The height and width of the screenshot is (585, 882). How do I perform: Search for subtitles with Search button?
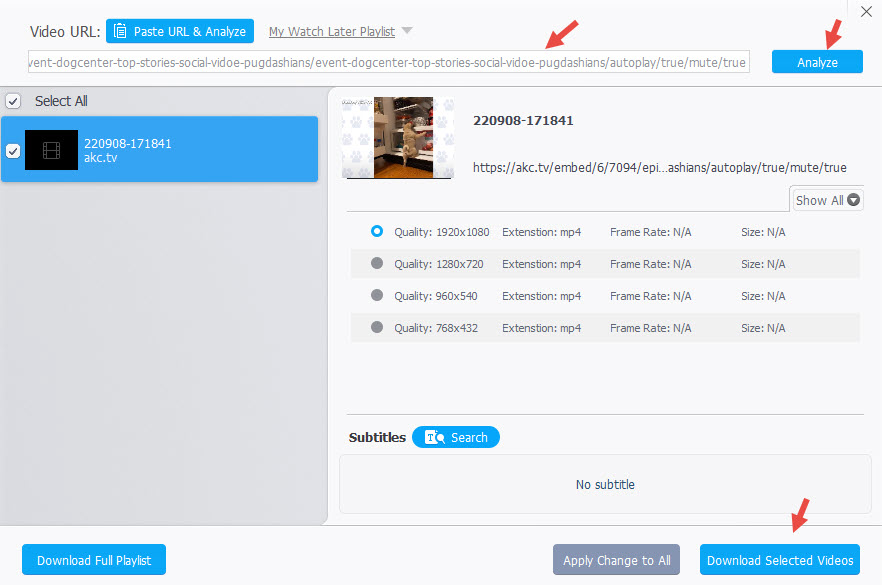pyautogui.click(x=456, y=437)
